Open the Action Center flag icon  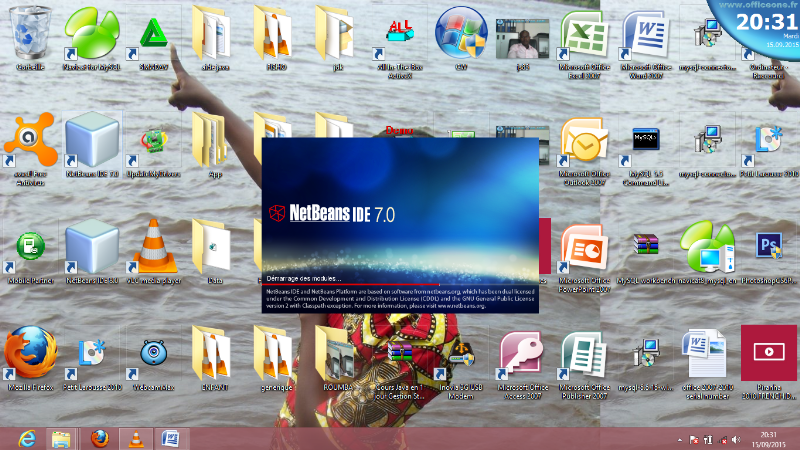(694, 440)
